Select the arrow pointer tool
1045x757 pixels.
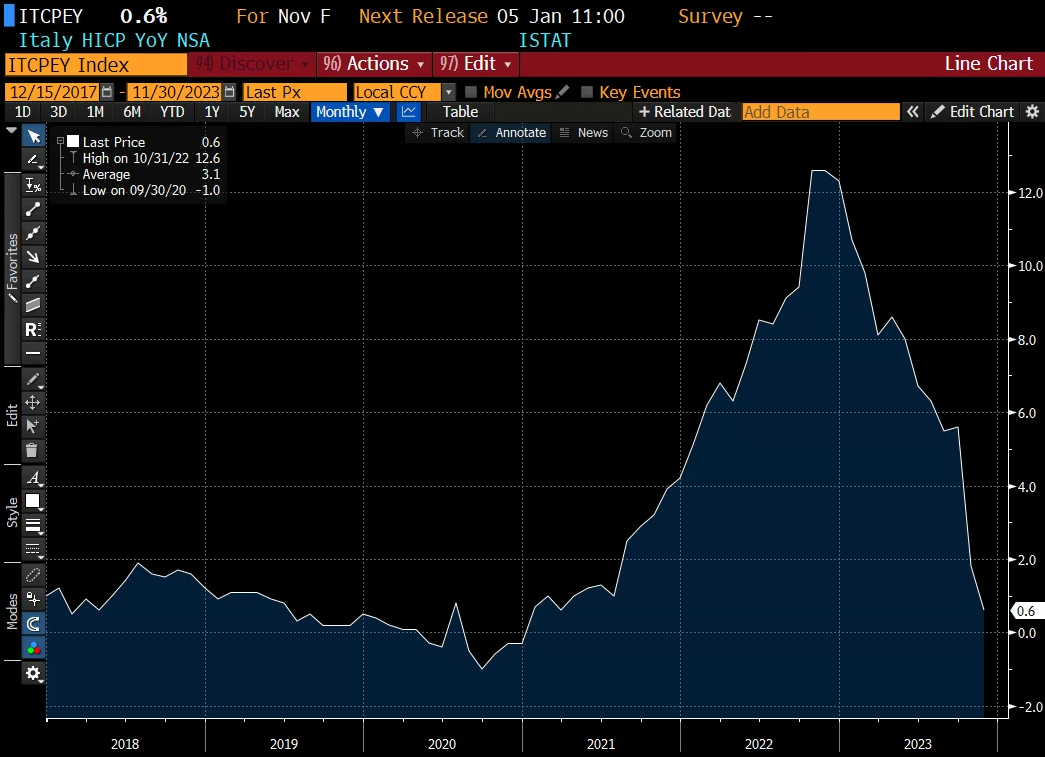point(33,137)
